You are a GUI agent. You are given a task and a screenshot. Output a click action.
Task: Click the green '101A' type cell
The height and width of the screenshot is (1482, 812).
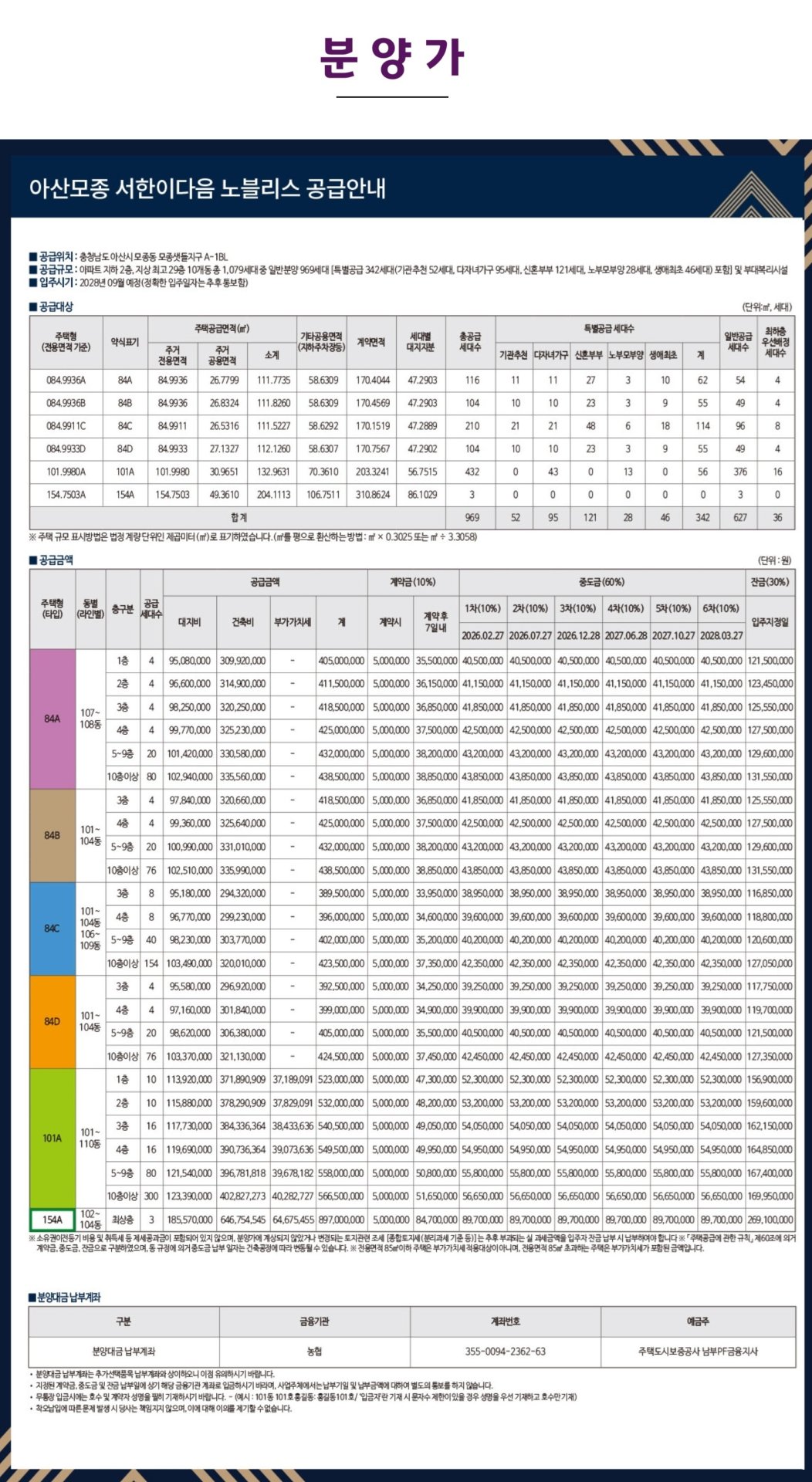pos(52,1139)
